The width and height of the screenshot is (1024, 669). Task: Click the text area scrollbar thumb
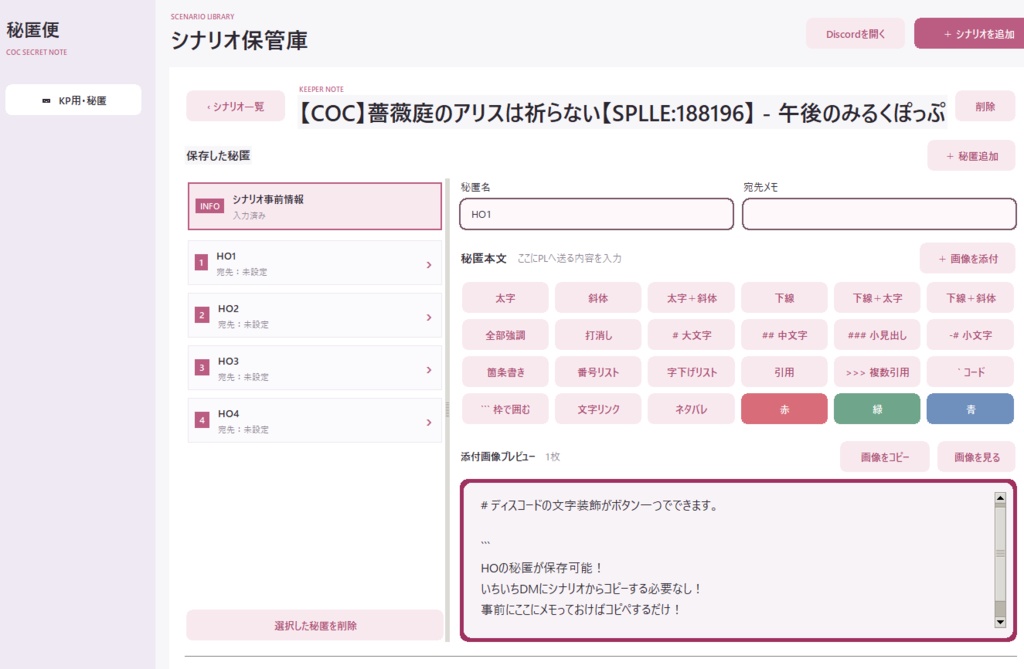(x=1000, y=553)
